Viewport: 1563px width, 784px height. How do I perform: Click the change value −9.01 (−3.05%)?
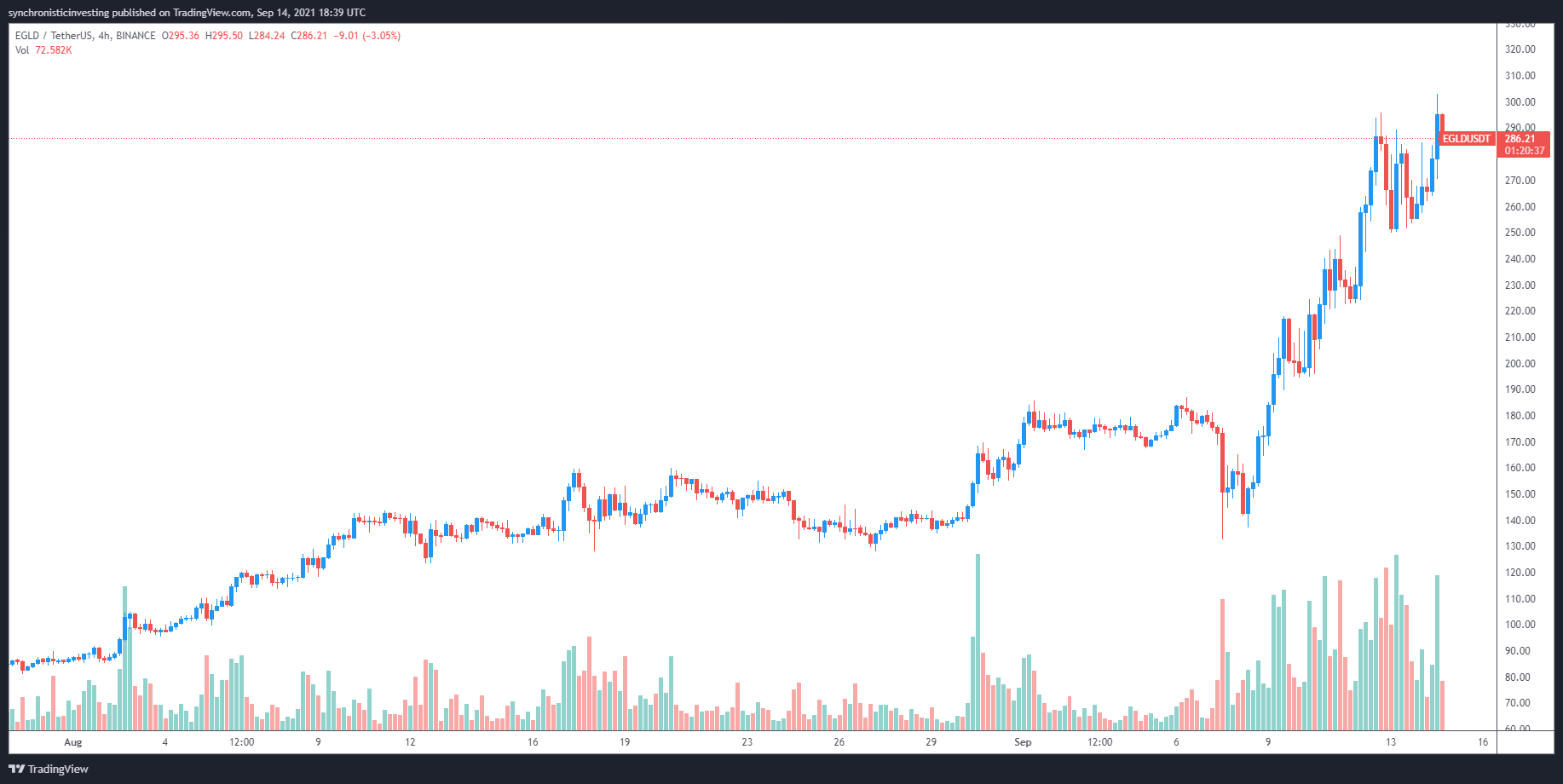click(367, 36)
